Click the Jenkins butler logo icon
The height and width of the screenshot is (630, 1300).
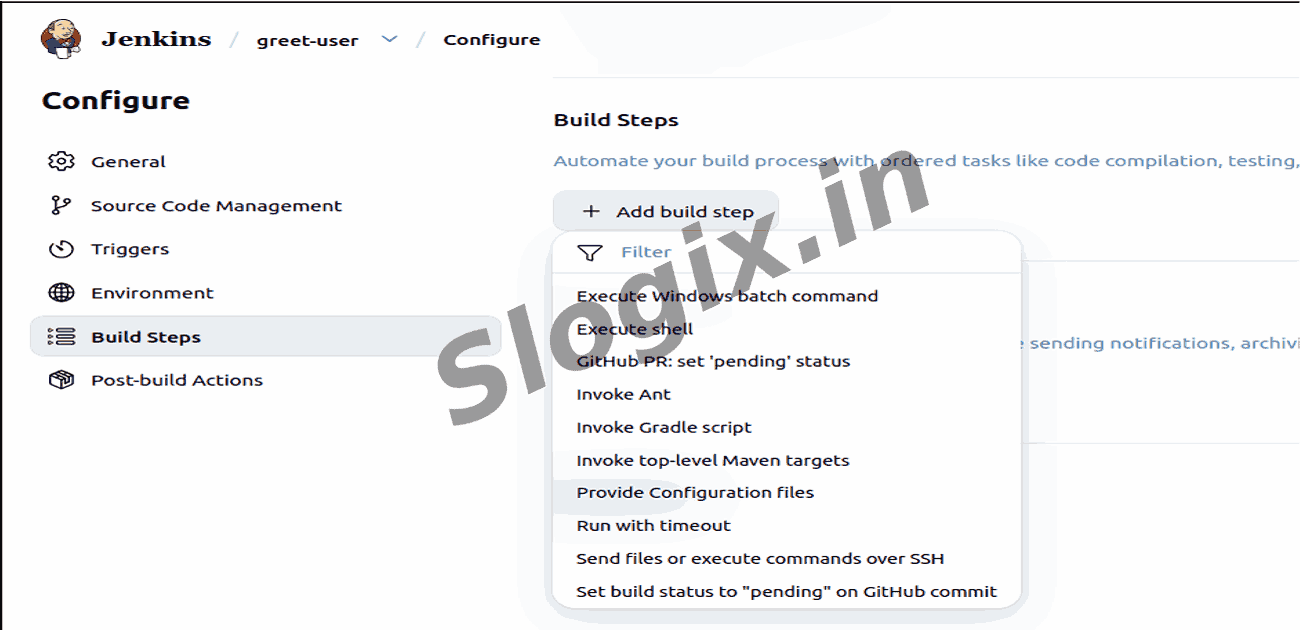(58, 39)
